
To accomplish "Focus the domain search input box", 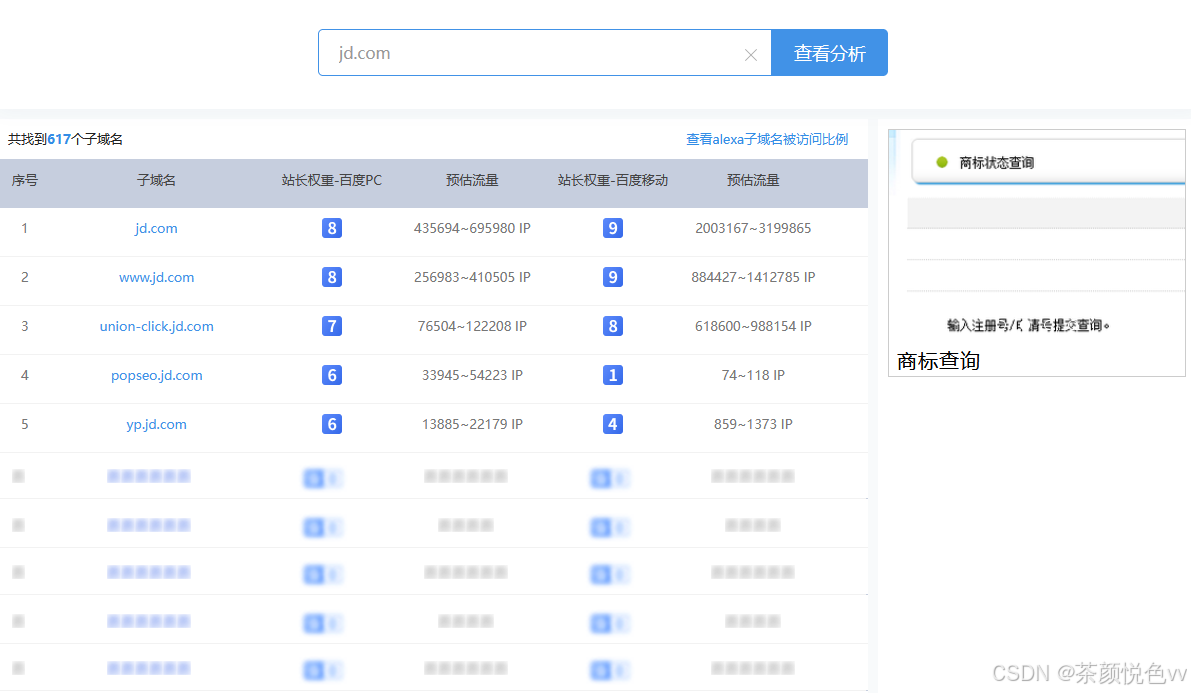I will point(545,52).
